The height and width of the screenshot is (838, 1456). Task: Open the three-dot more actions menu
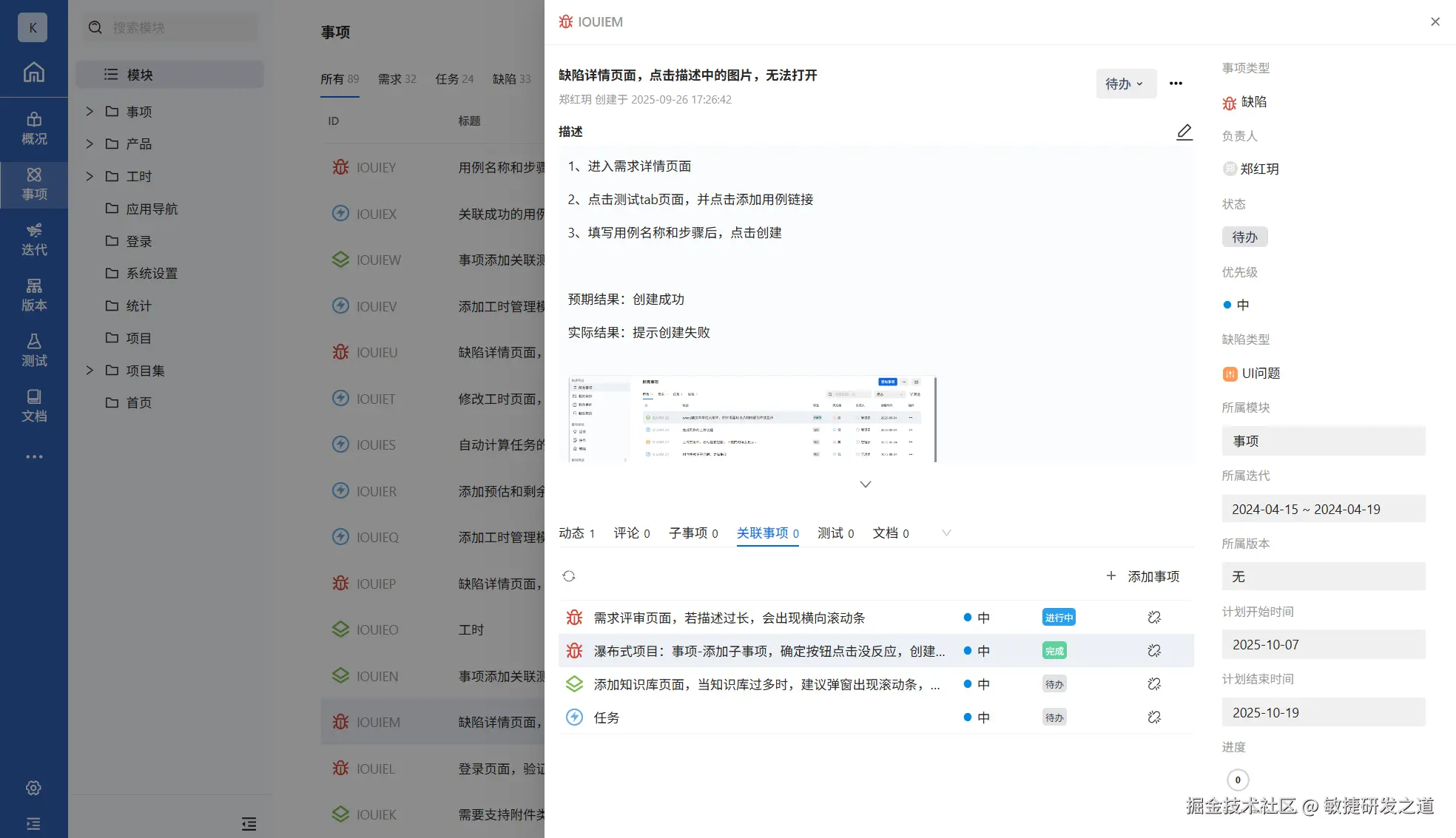[x=1176, y=84]
